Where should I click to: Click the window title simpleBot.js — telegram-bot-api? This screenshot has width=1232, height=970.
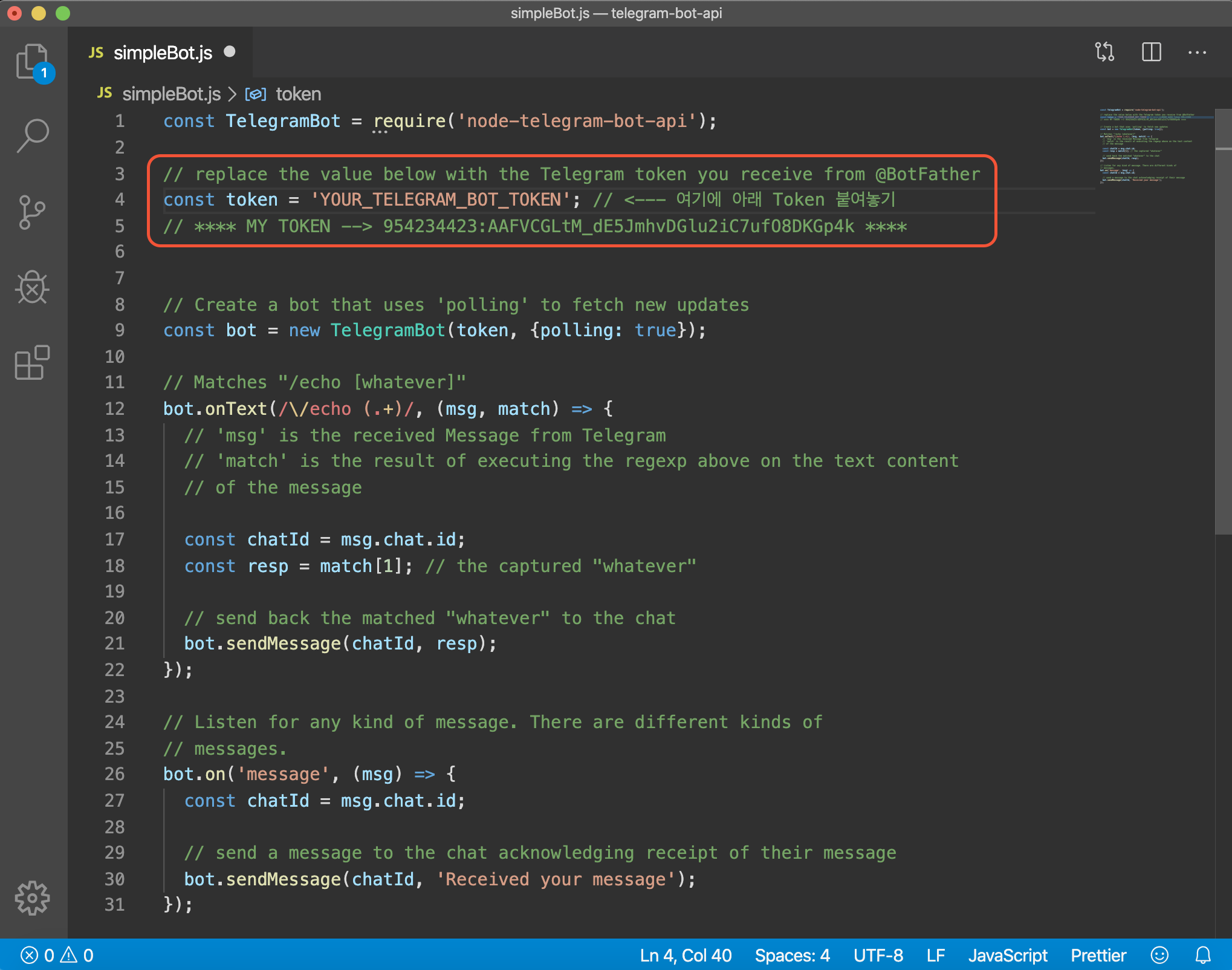point(616,13)
